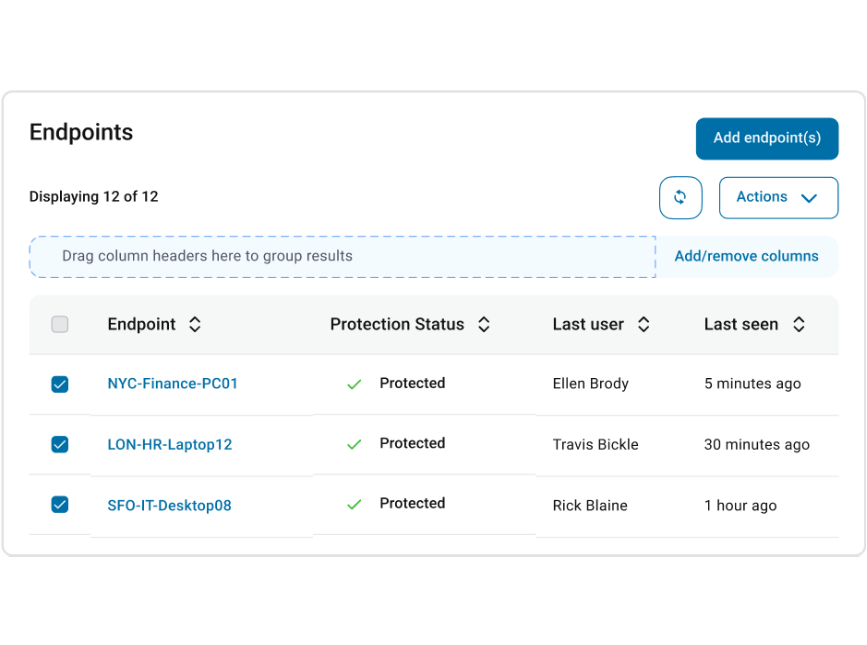Viewport: 867px width, 645px height.
Task: Open the SFO-IT-Desktop08 endpoint link
Action: pyautogui.click(x=169, y=505)
